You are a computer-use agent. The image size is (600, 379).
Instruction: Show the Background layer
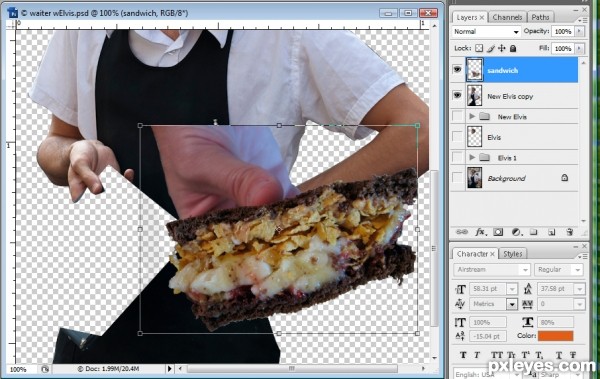pyautogui.click(x=457, y=178)
